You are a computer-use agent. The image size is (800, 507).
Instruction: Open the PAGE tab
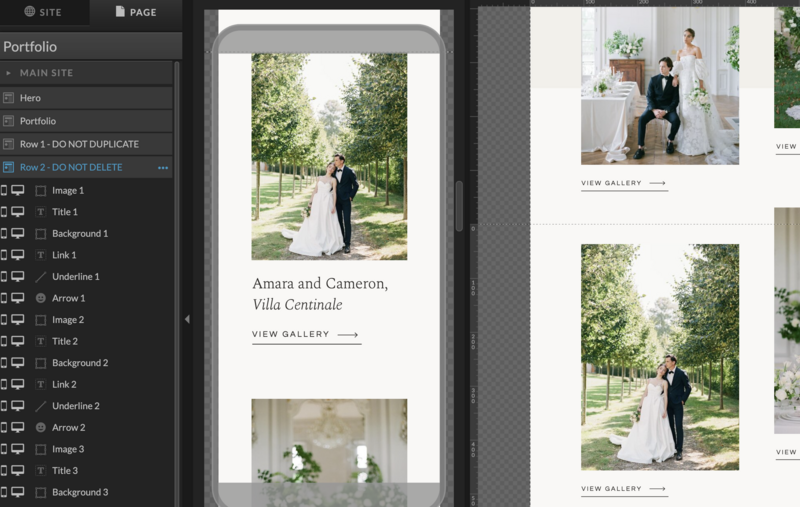point(135,12)
